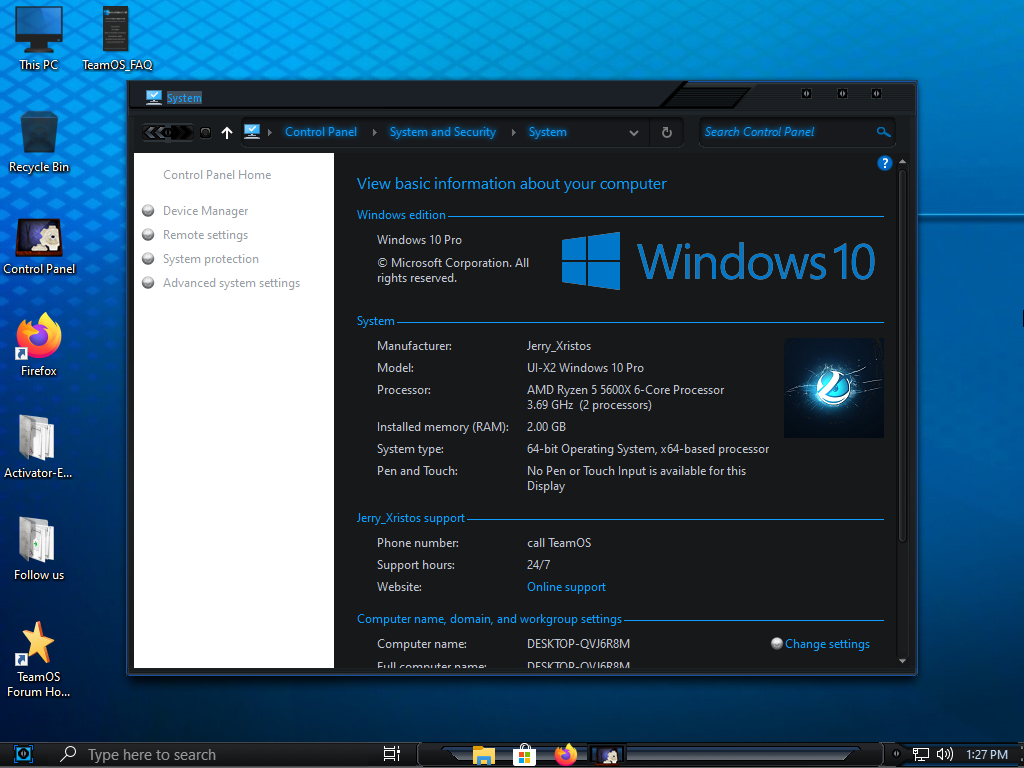Viewport: 1024px width, 768px height.
Task: Open the blue Help question mark
Action: click(884, 163)
